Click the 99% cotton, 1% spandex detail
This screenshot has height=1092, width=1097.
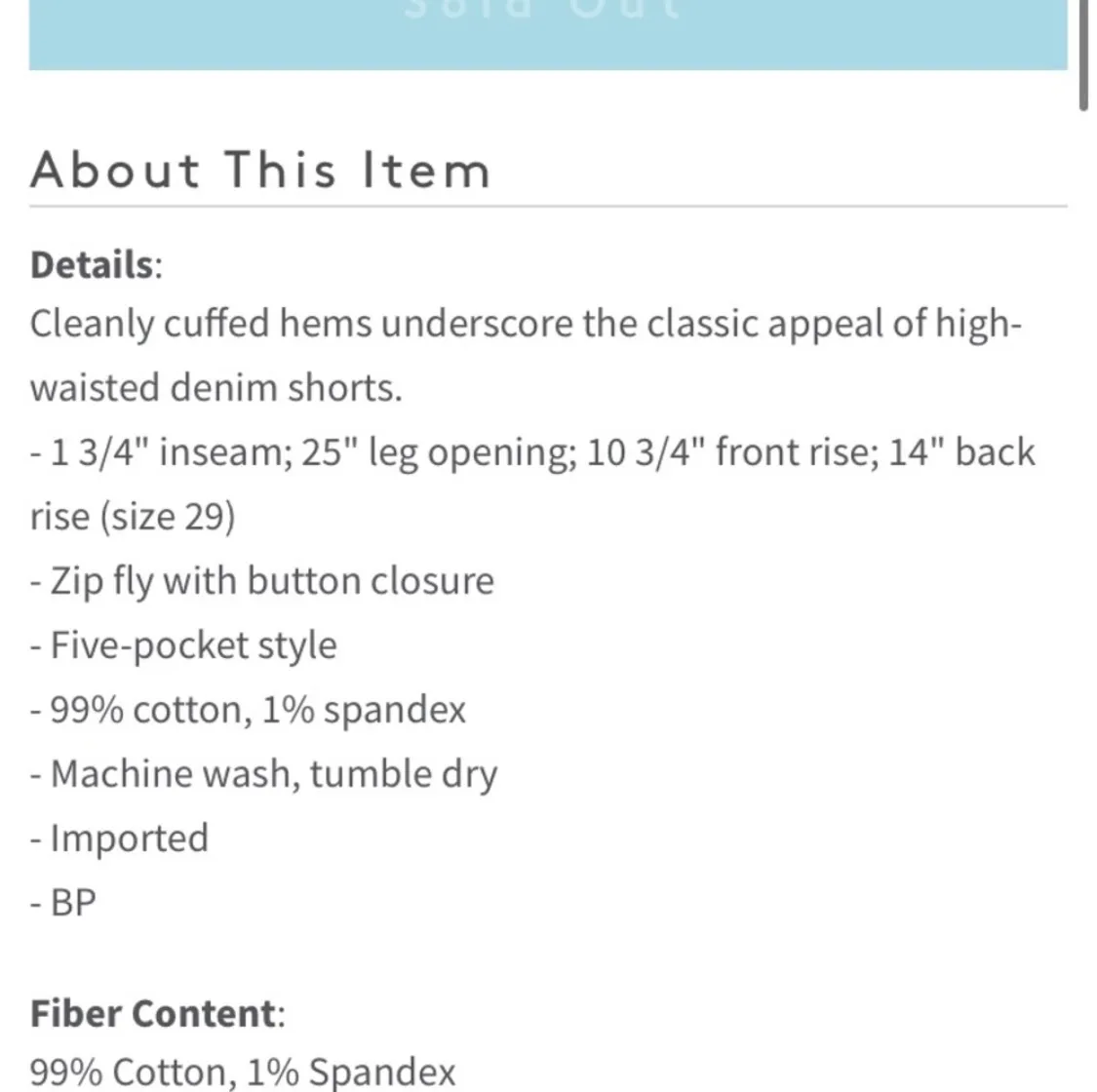click(x=249, y=709)
